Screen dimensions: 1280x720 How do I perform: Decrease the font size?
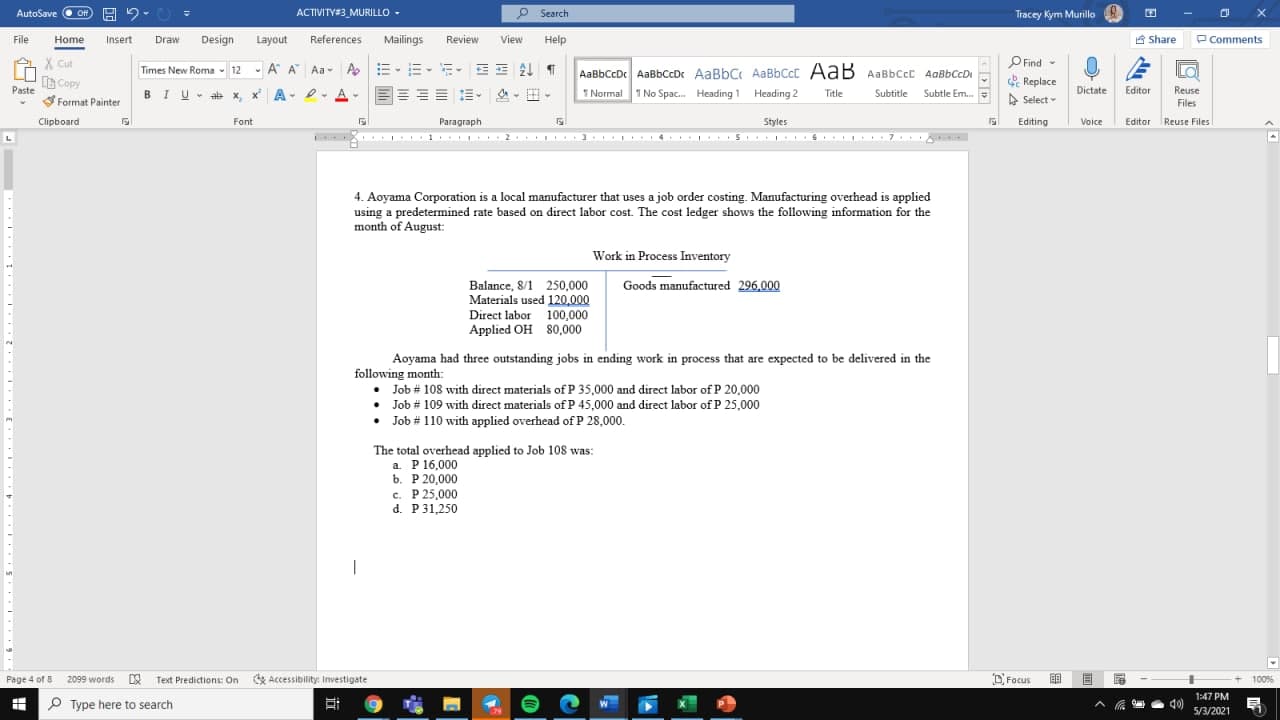pos(292,70)
